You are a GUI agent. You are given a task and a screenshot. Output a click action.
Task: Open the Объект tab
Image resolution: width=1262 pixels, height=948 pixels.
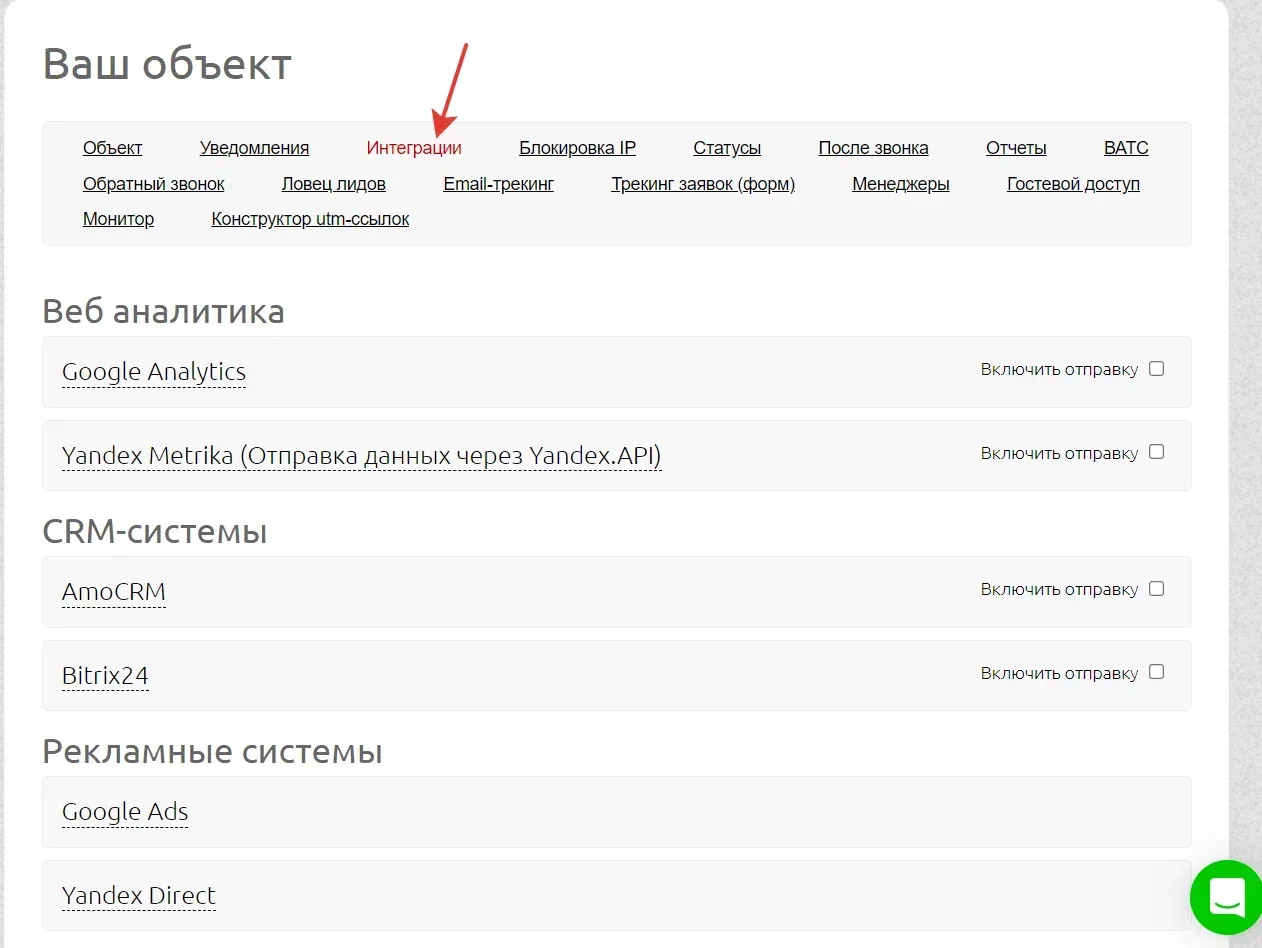point(113,148)
